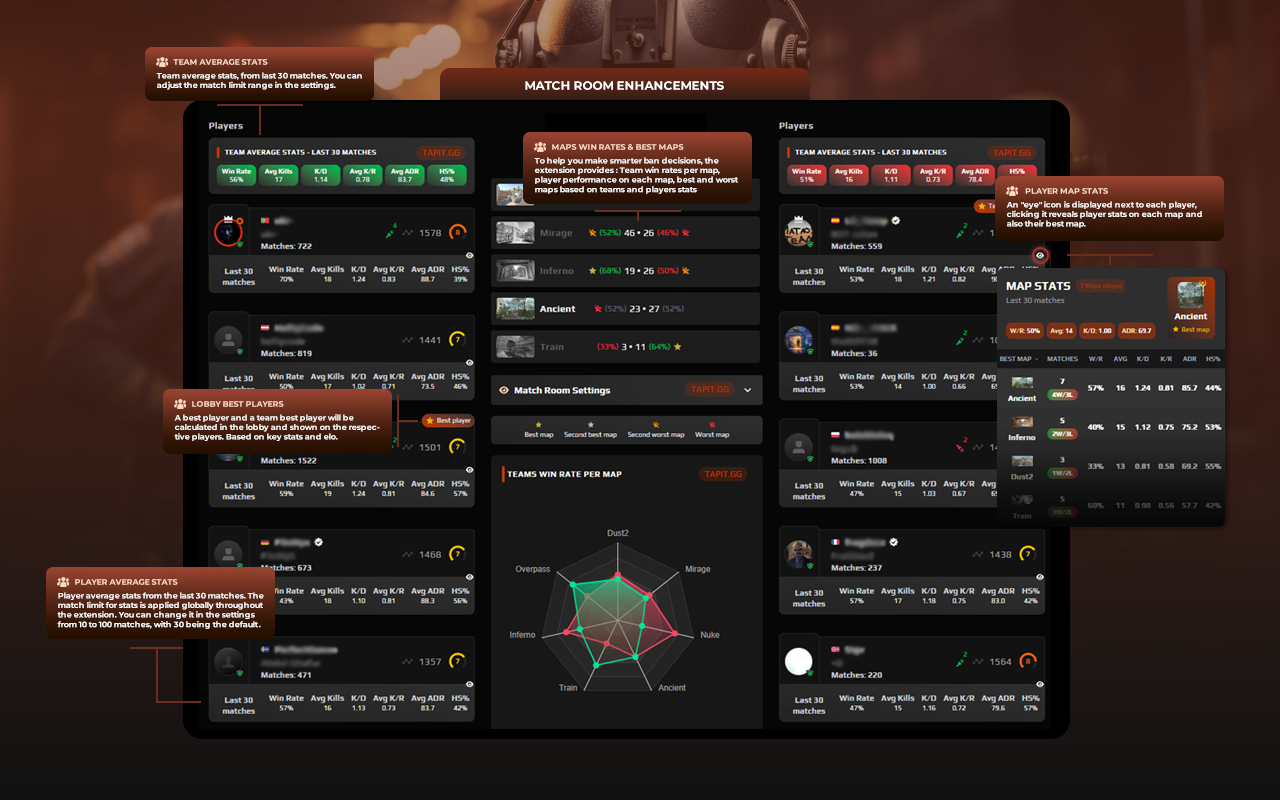Click the eye icon beside Match Room Settings
Image resolution: width=1280 pixels, height=800 pixels.
pos(504,390)
